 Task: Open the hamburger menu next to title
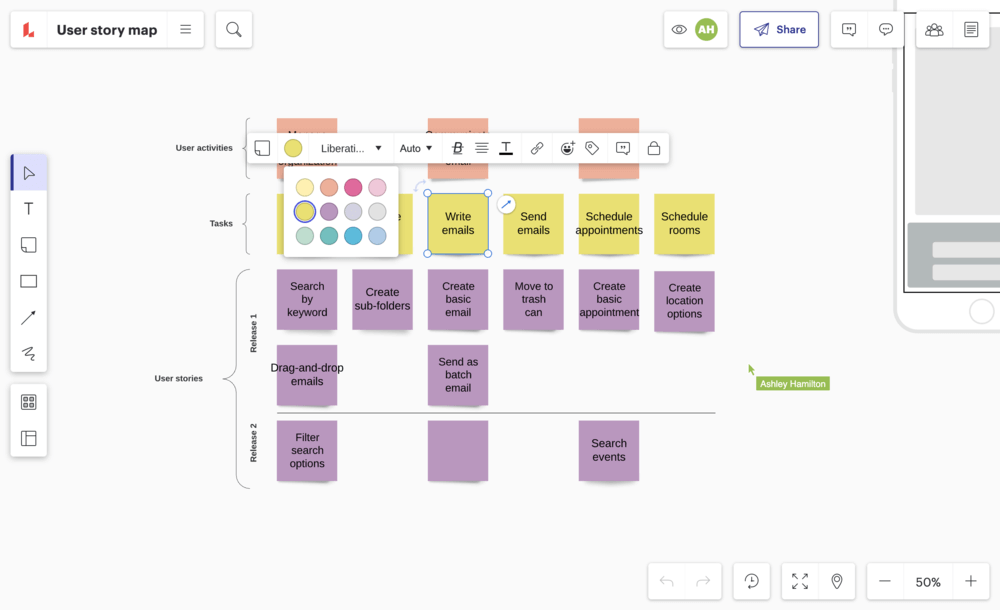click(186, 30)
